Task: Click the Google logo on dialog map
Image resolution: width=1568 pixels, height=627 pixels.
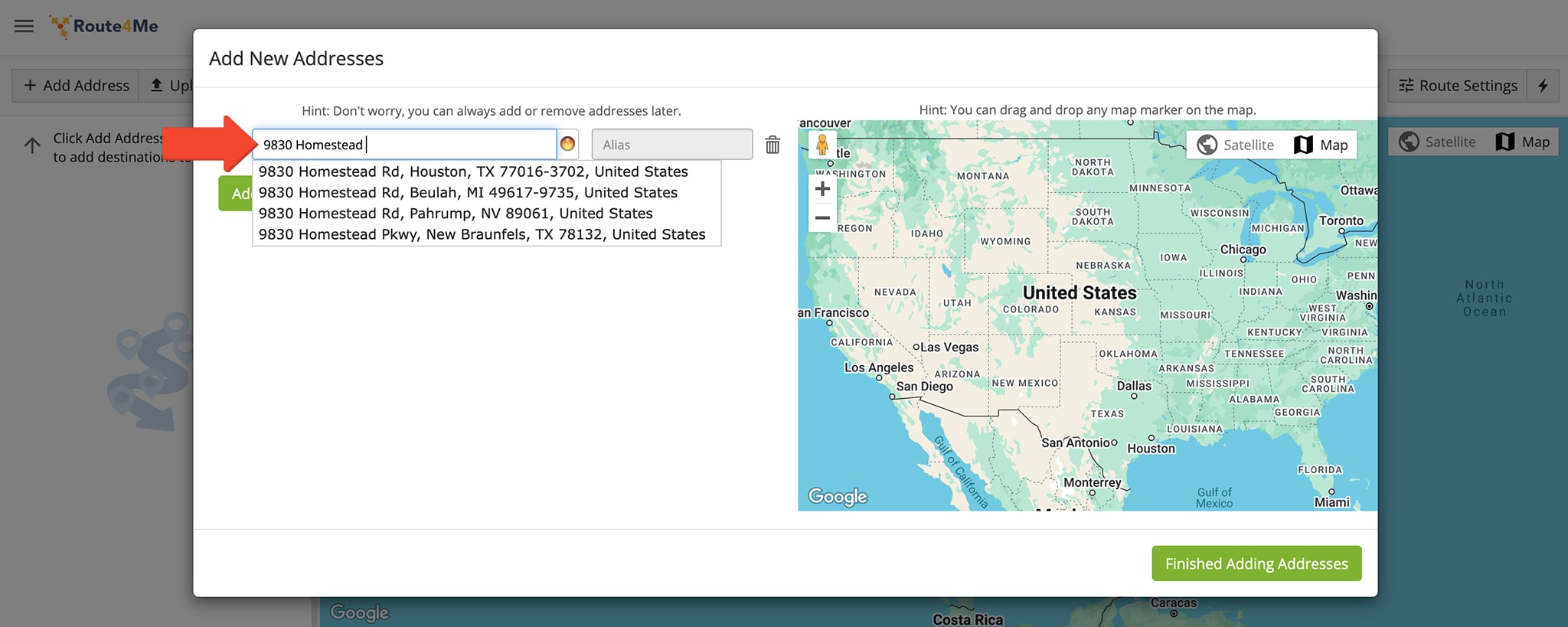Action: click(838, 497)
